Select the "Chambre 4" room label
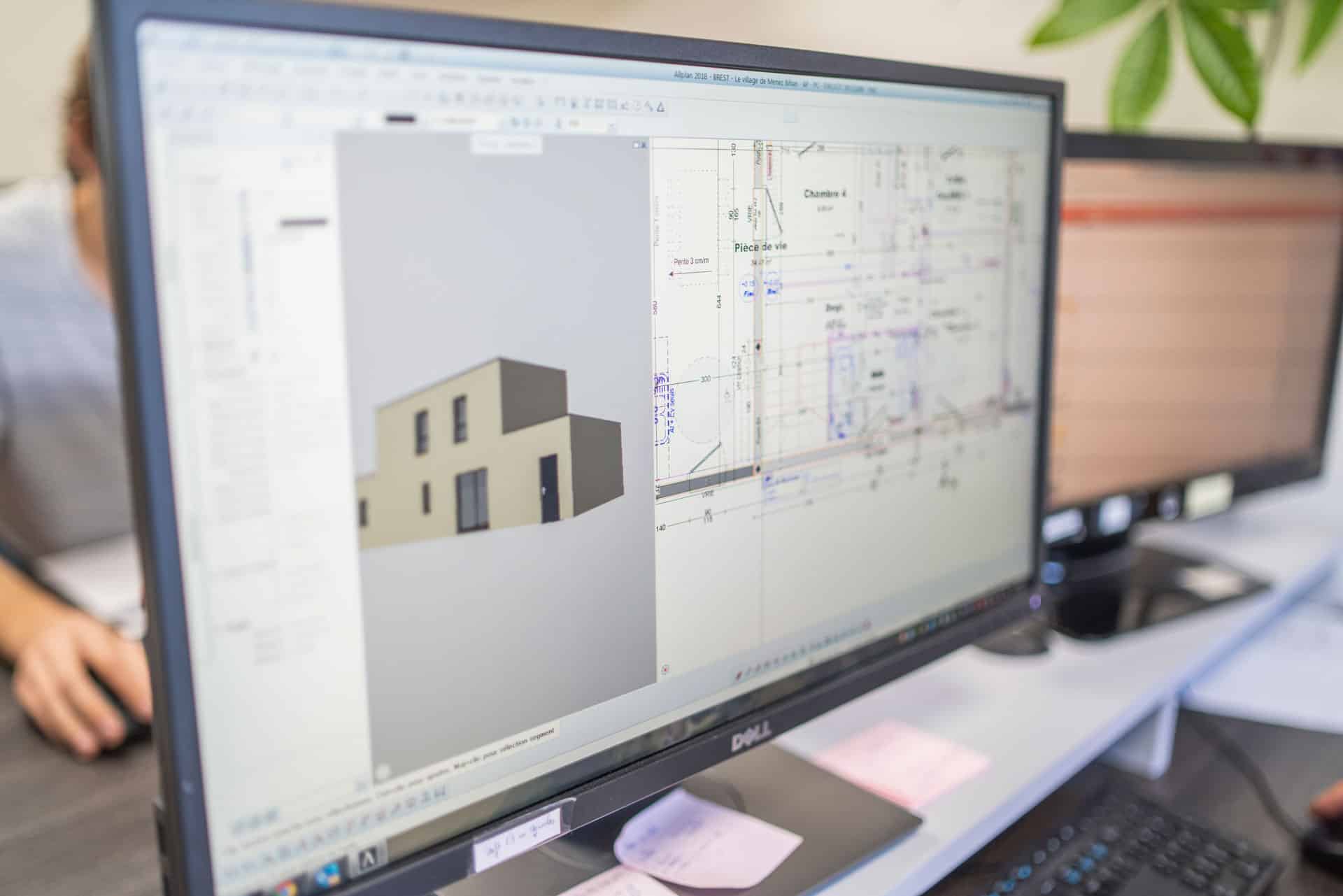 click(x=825, y=194)
